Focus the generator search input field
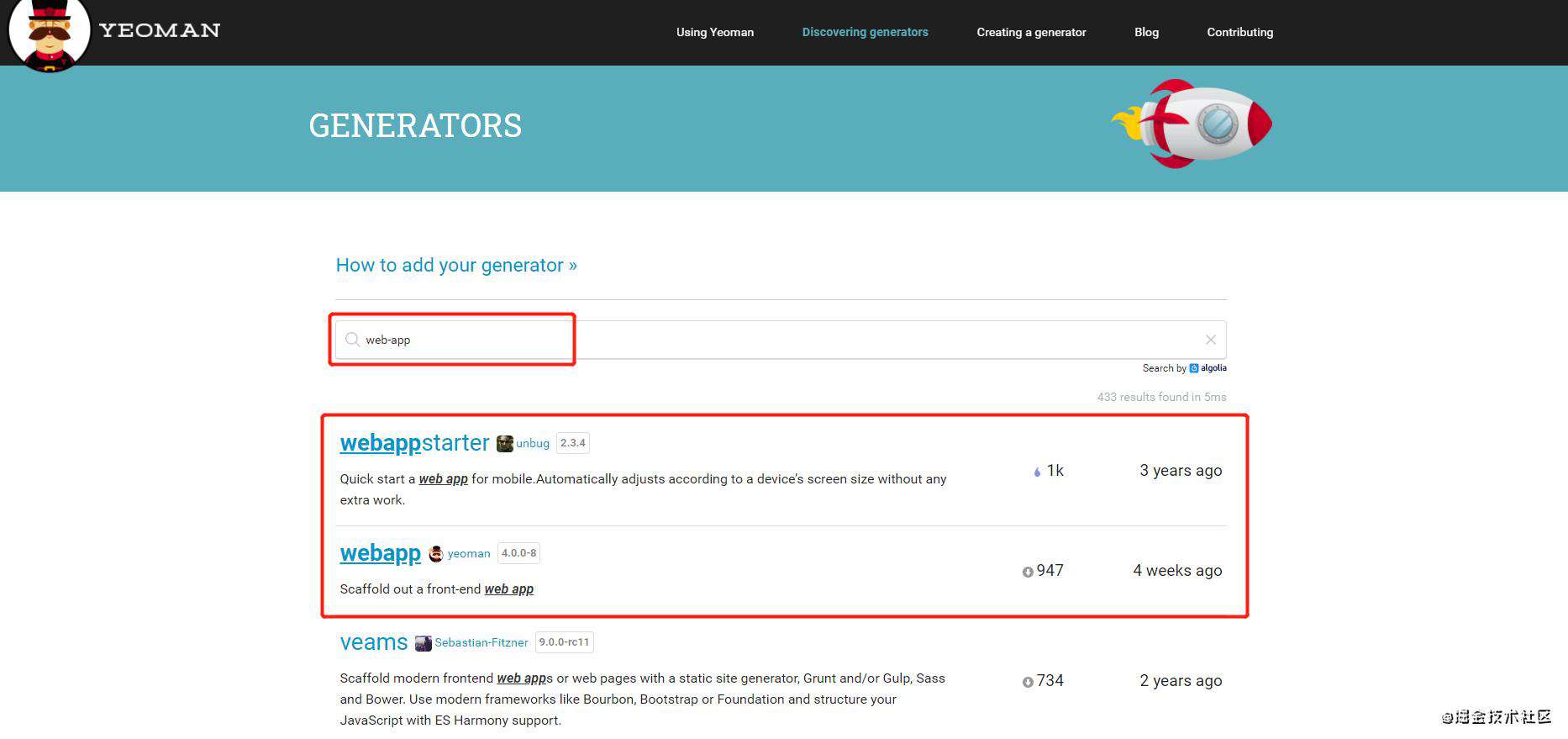The image size is (1568, 739). (781, 340)
